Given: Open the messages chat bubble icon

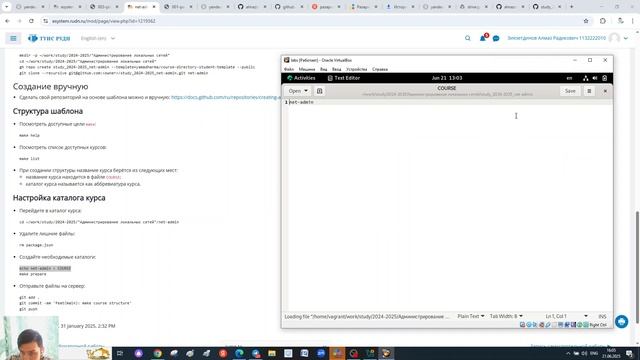Looking at the screenshot, I should click(496, 38).
